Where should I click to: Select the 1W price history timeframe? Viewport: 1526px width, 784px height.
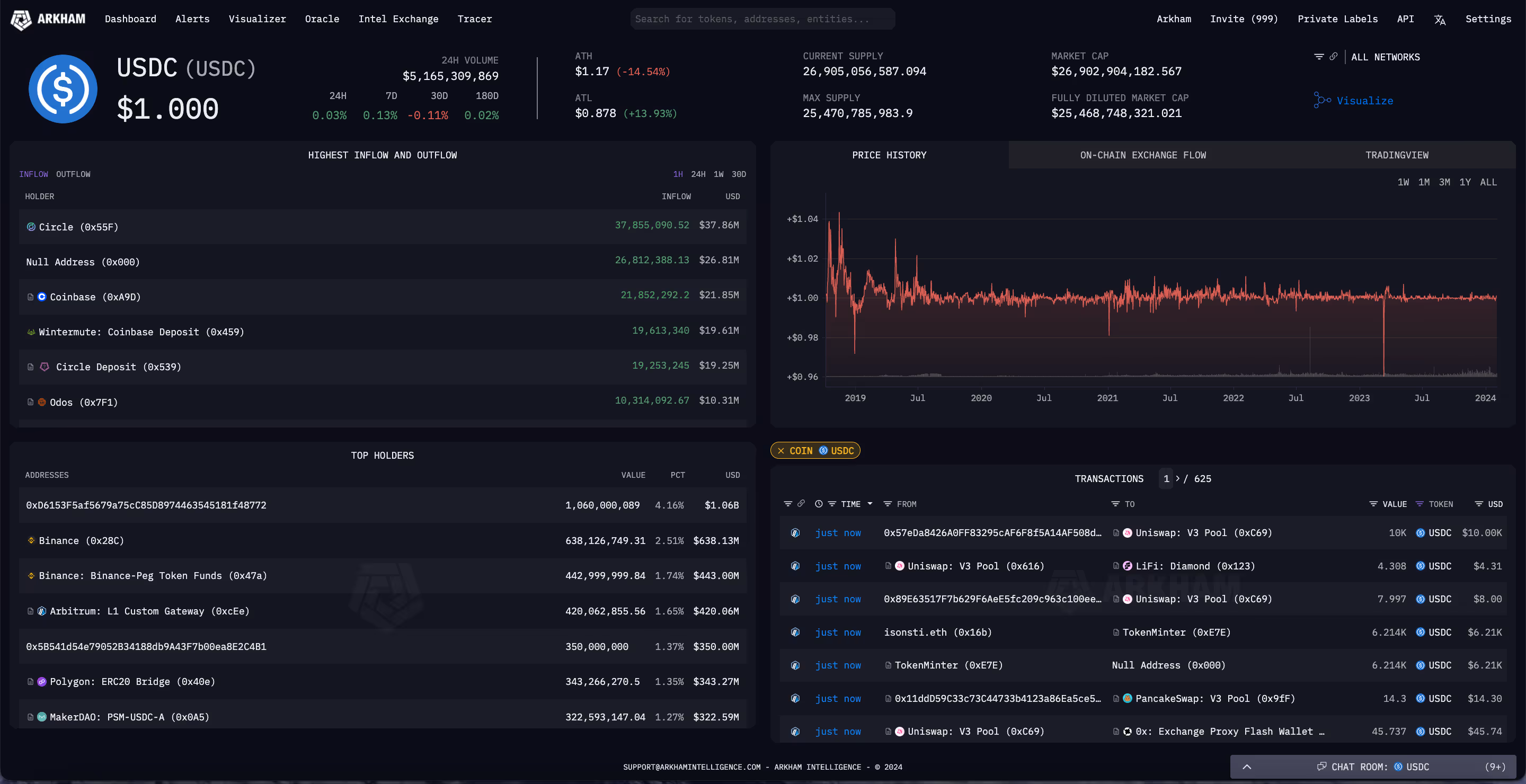tap(1404, 182)
